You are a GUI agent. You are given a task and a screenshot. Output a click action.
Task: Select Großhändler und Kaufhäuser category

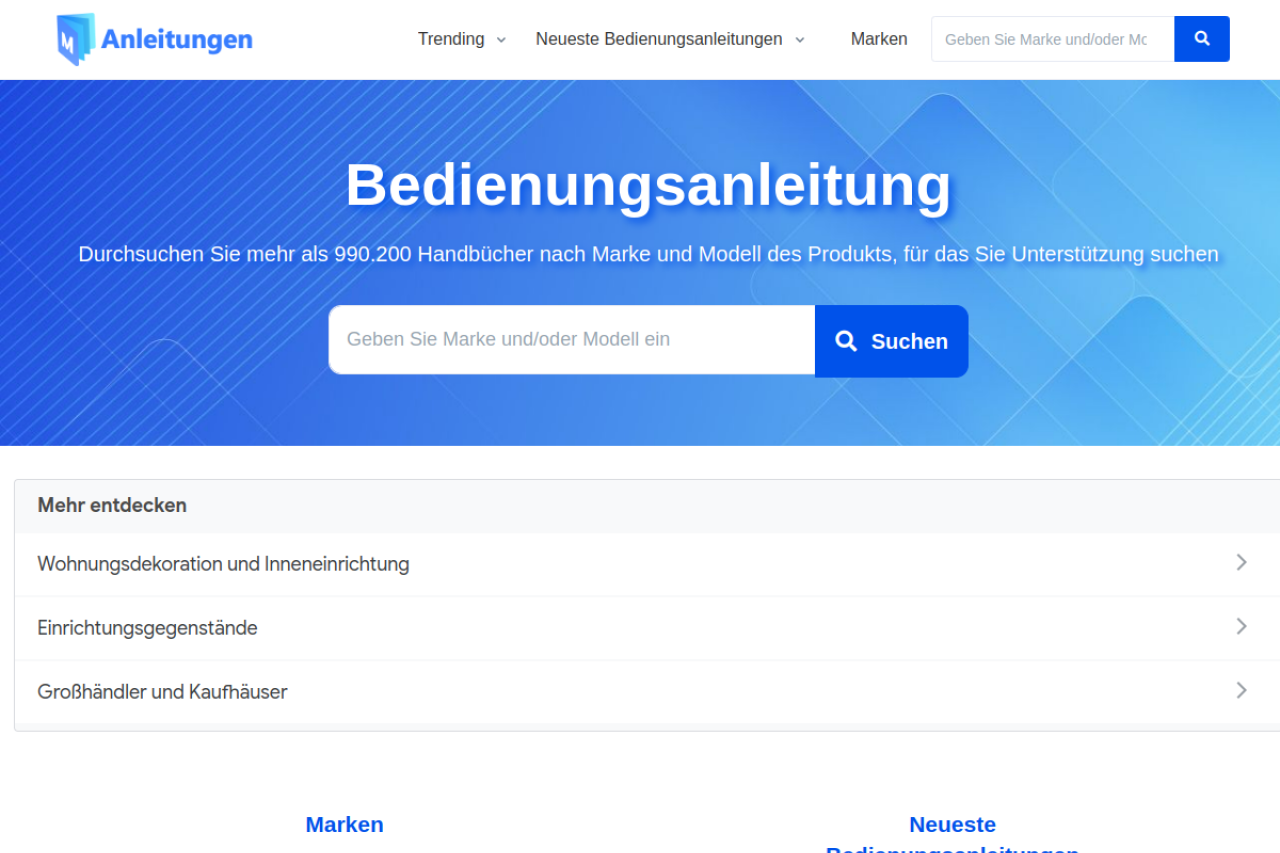(x=162, y=692)
